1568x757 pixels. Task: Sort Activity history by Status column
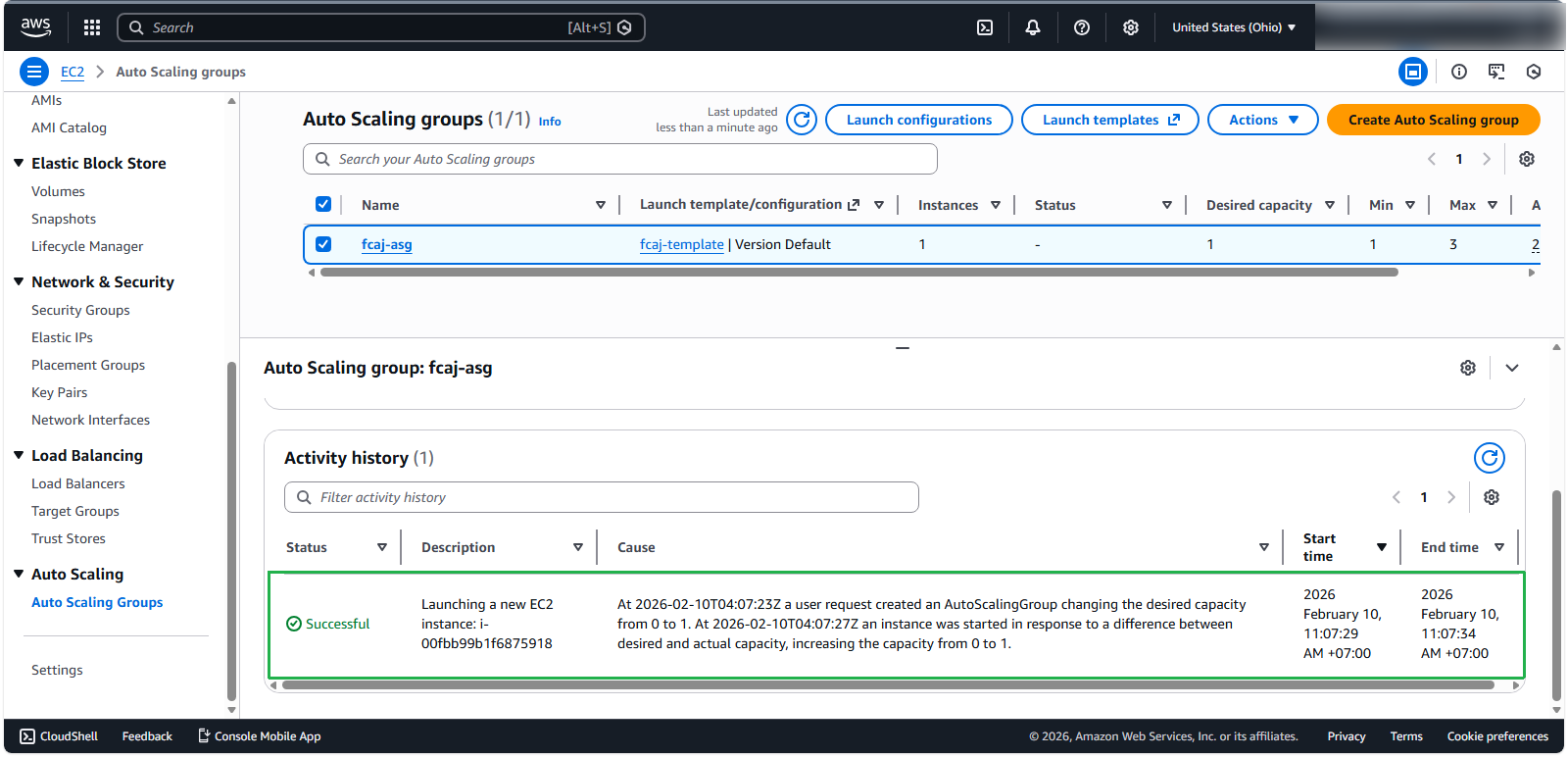click(382, 547)
